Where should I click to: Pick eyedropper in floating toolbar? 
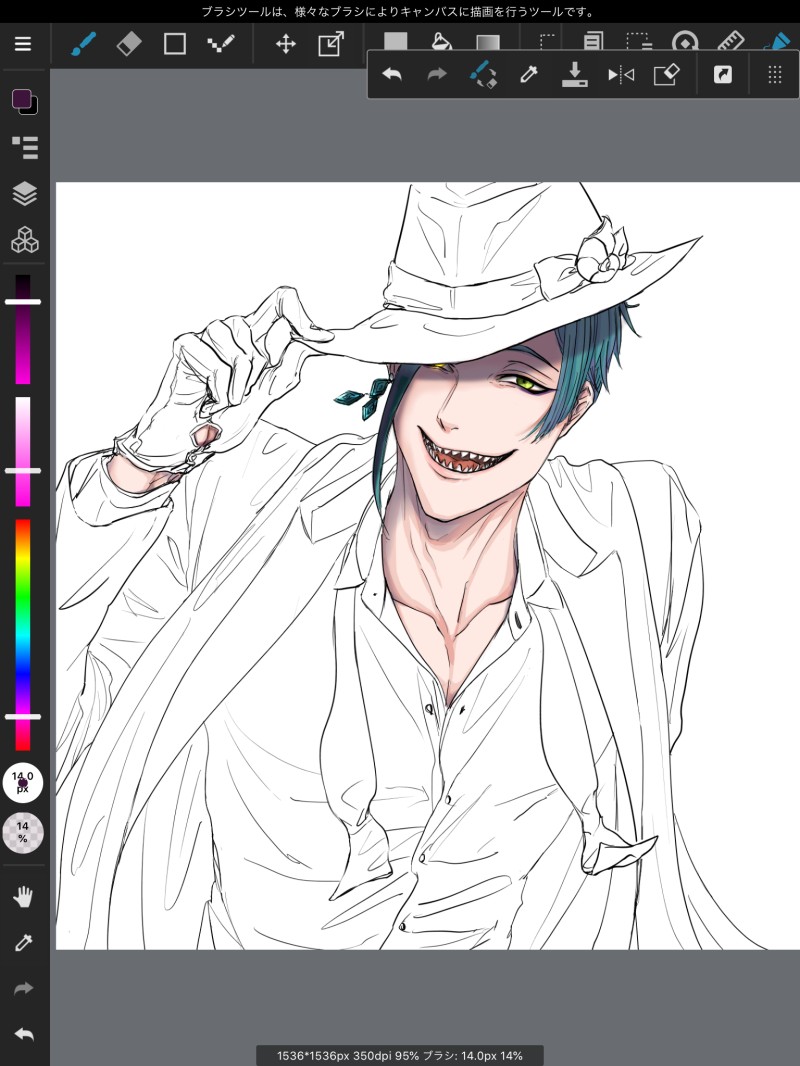[x=529, y=74]
